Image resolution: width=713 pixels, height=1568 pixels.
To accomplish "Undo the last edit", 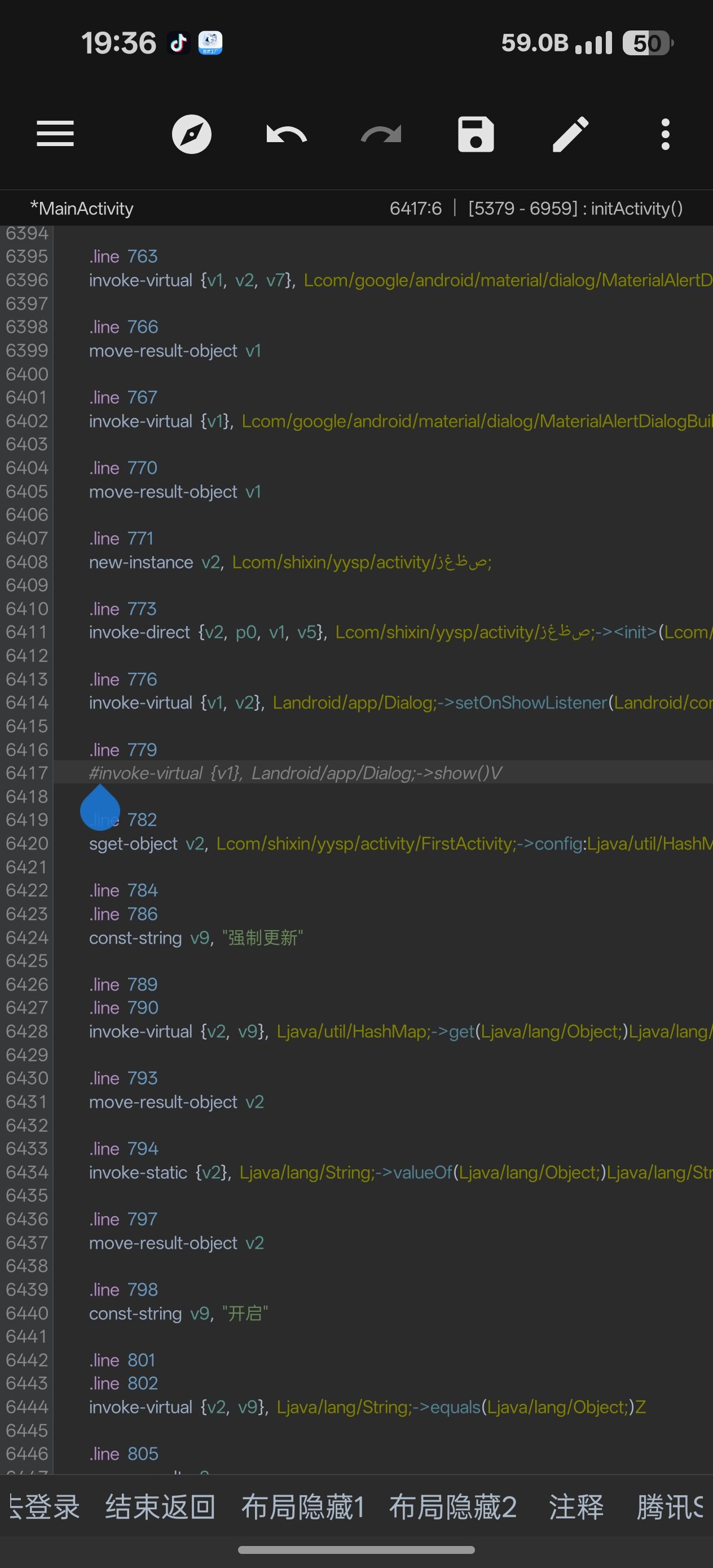I will point(286,134).
